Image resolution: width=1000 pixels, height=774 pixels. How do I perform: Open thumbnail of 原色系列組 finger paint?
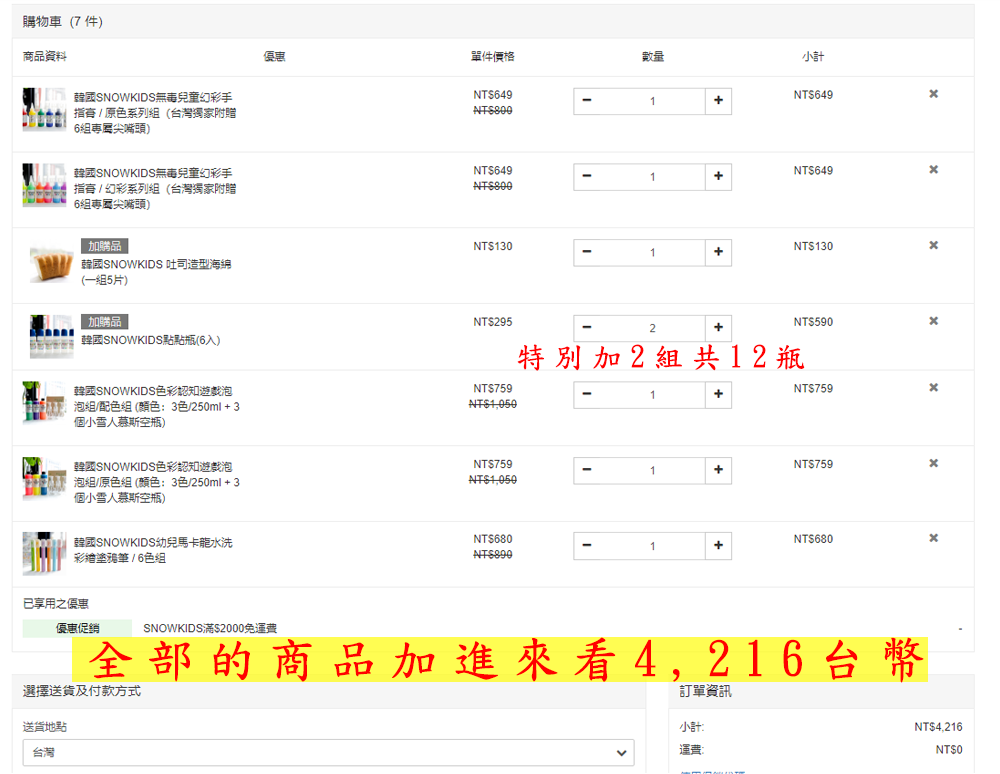point(44,110)
